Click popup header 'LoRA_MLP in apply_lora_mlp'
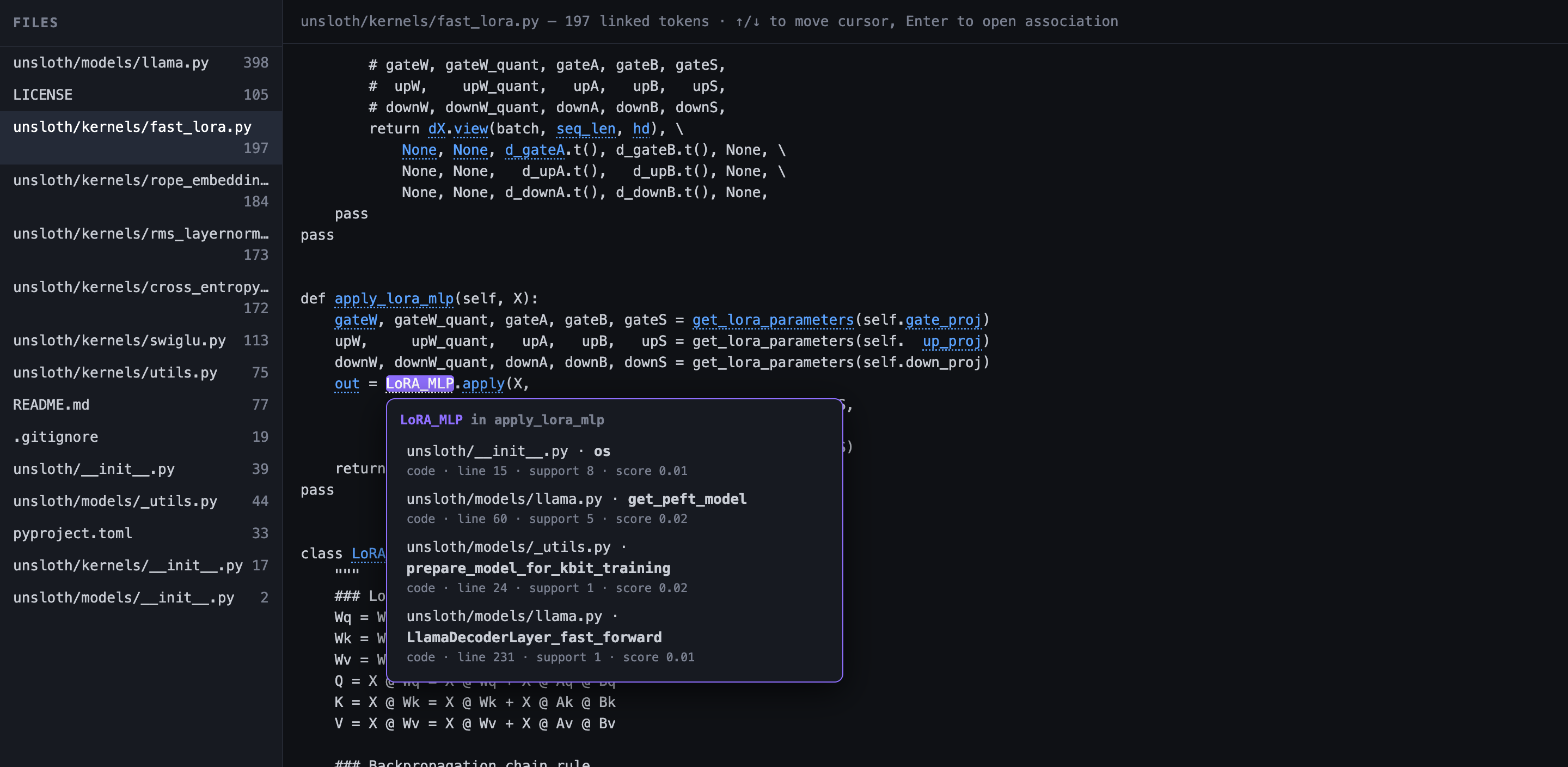 click(501, 420)
